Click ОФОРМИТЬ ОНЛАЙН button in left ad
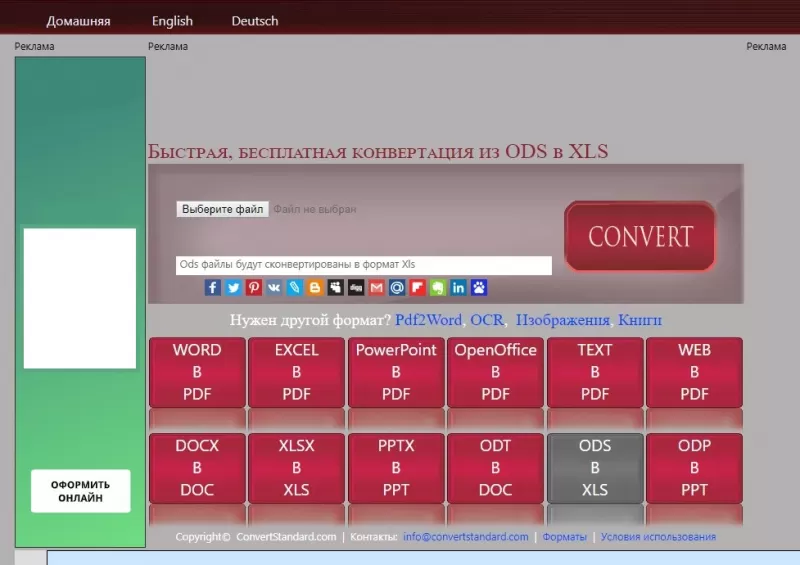 tap(81, 491)
